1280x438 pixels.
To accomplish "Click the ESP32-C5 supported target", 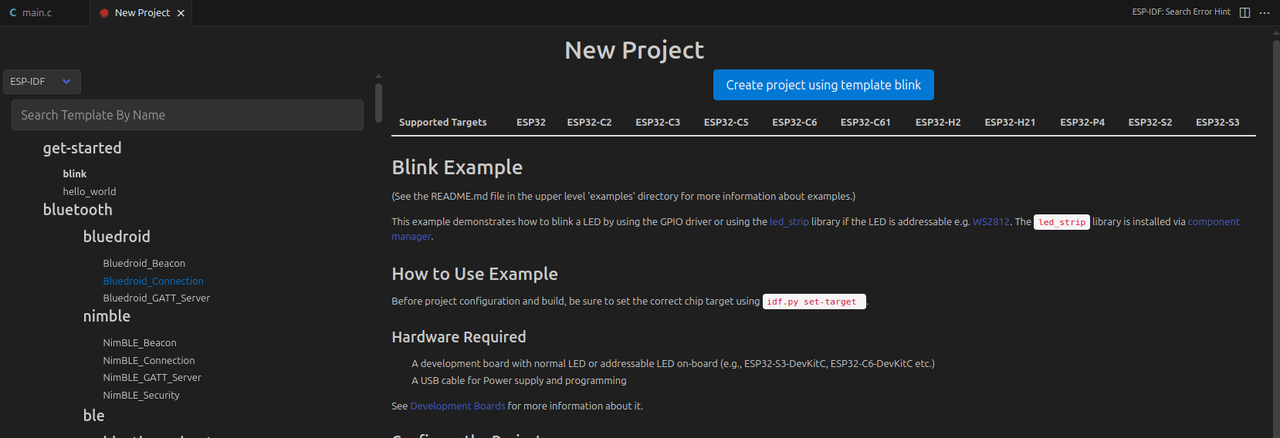I will tap(726, 123).
